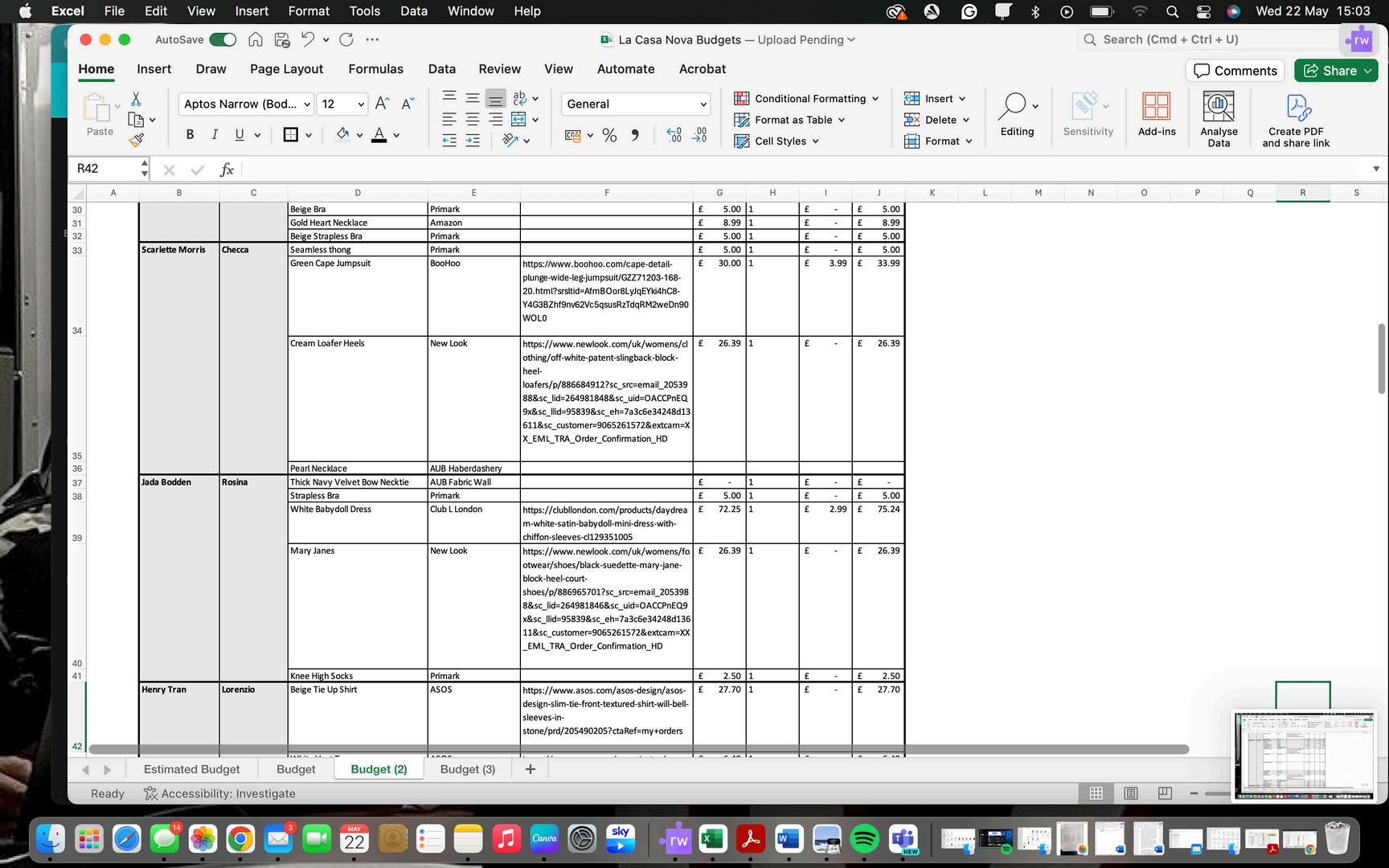Increase the cell indent

pos(473,141)
